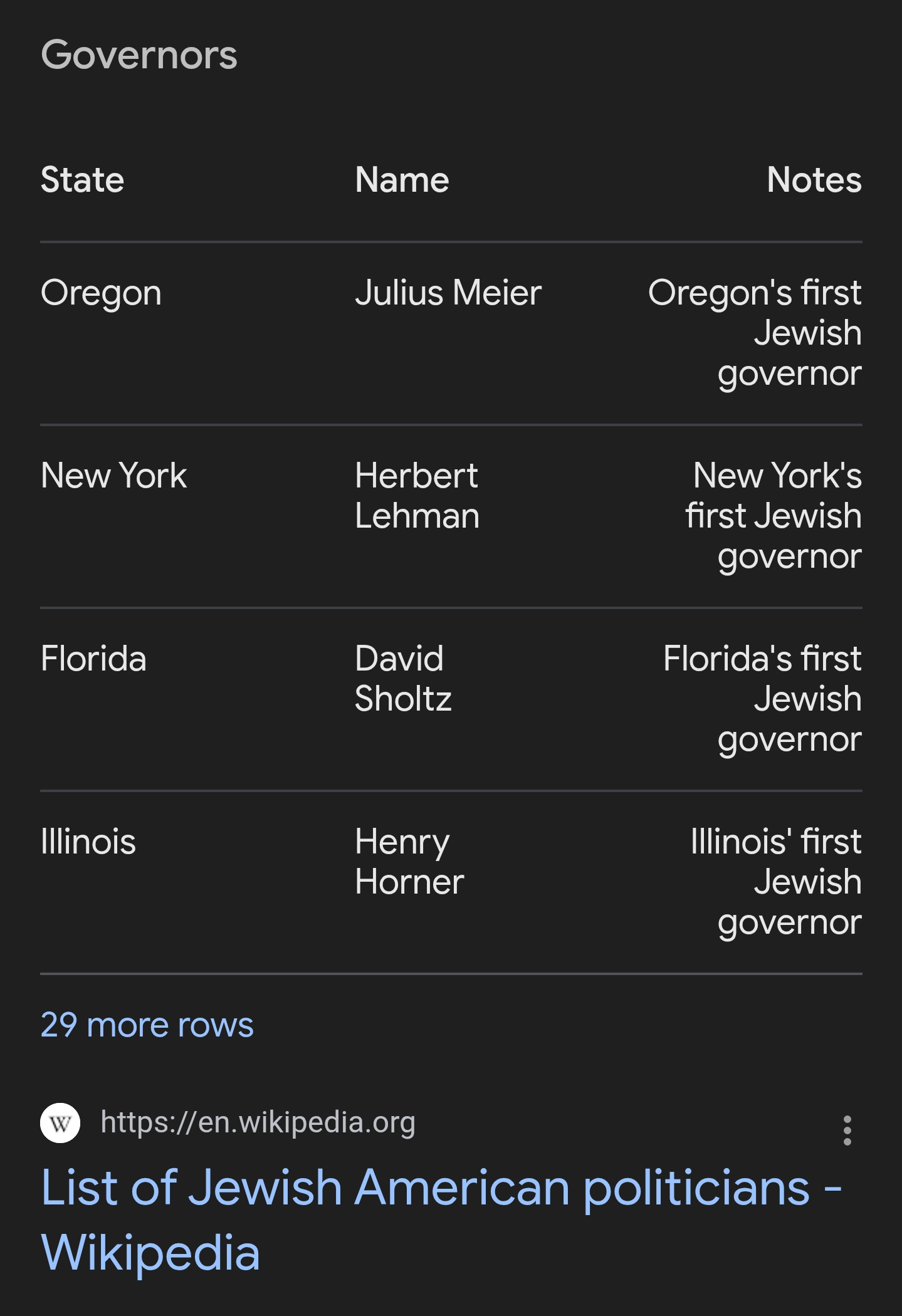Click the Governors heading
This screenshot has height=1316, width=902.
point(139,55)
